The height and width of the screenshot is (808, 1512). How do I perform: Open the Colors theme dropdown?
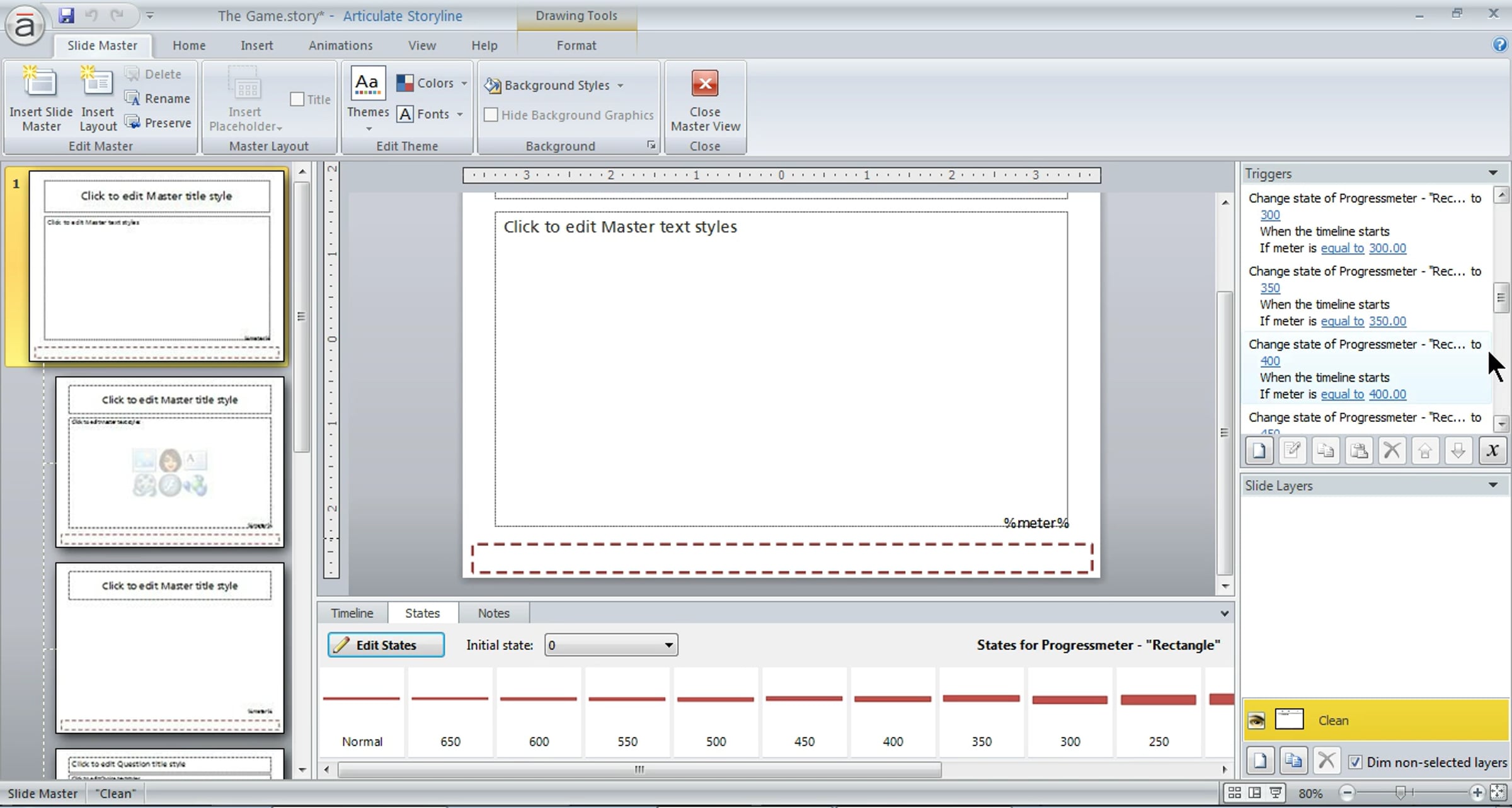click(464, 83)
